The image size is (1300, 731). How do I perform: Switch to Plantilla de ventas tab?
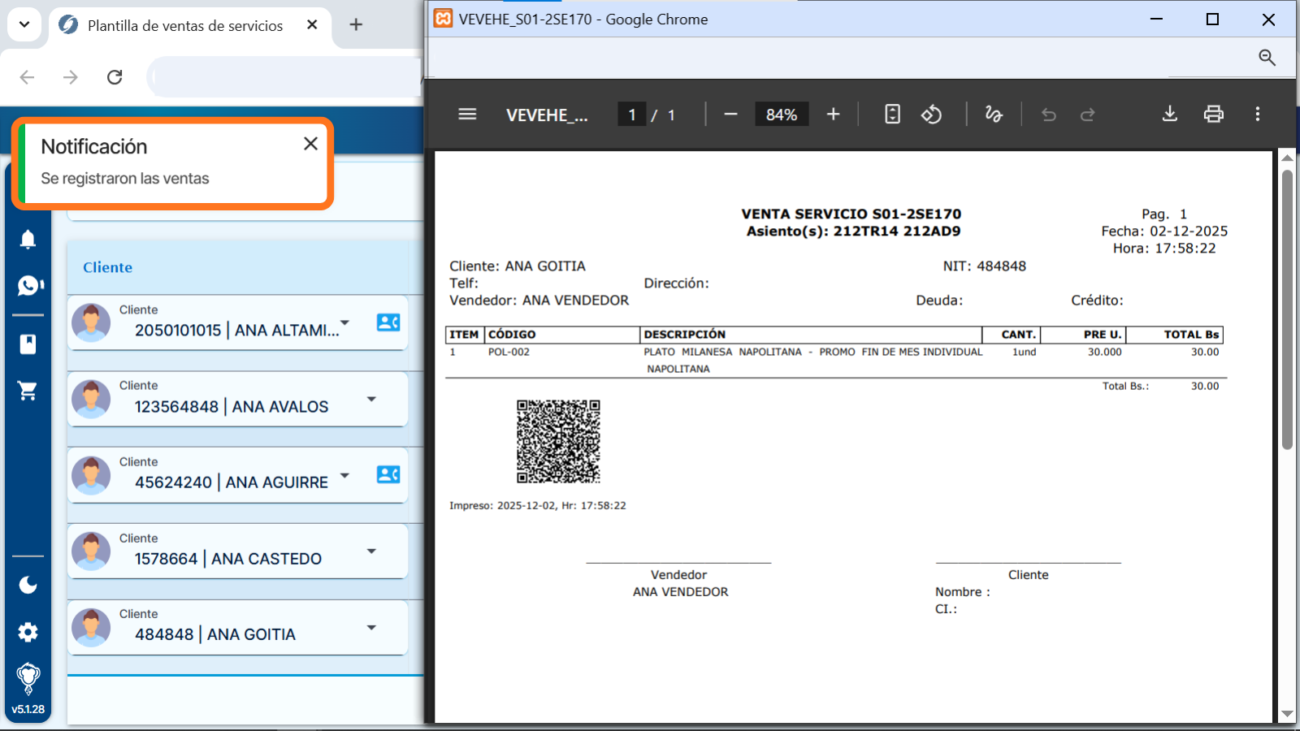point(185,25)
